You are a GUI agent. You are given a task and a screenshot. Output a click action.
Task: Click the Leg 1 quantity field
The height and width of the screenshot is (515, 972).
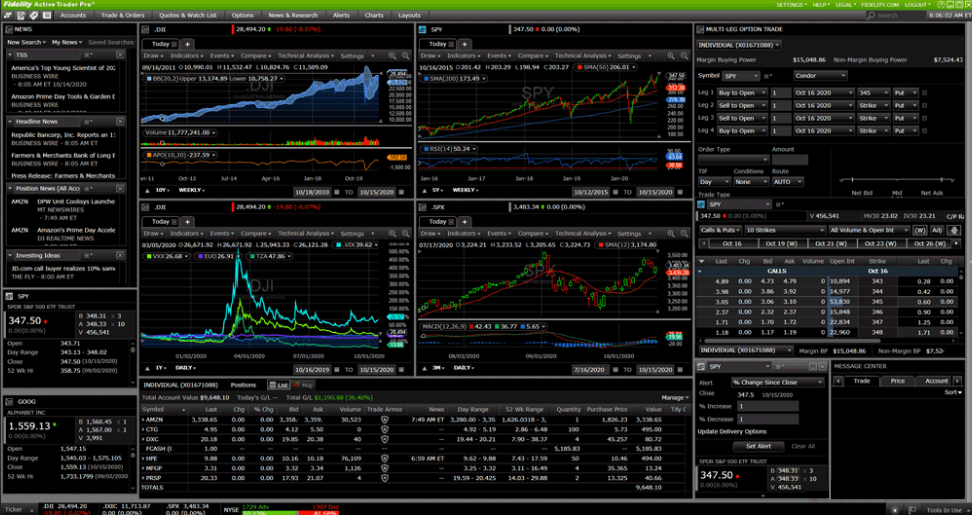click(779, 93)
